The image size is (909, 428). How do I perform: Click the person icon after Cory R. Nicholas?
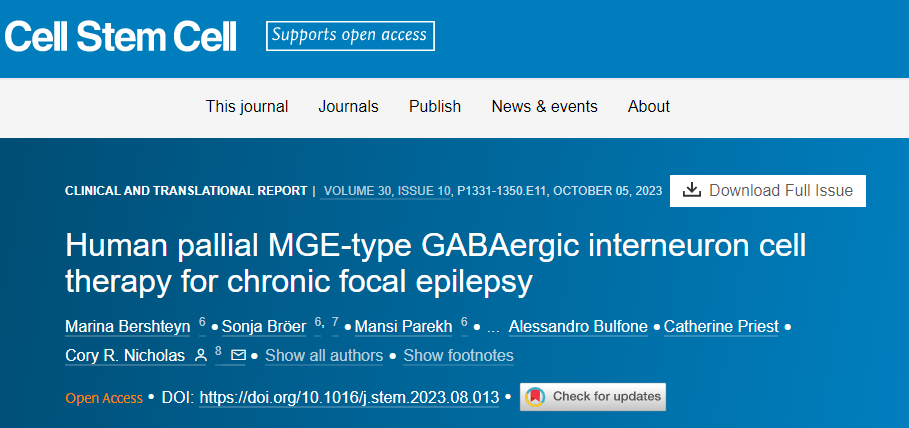coord(203,355)
